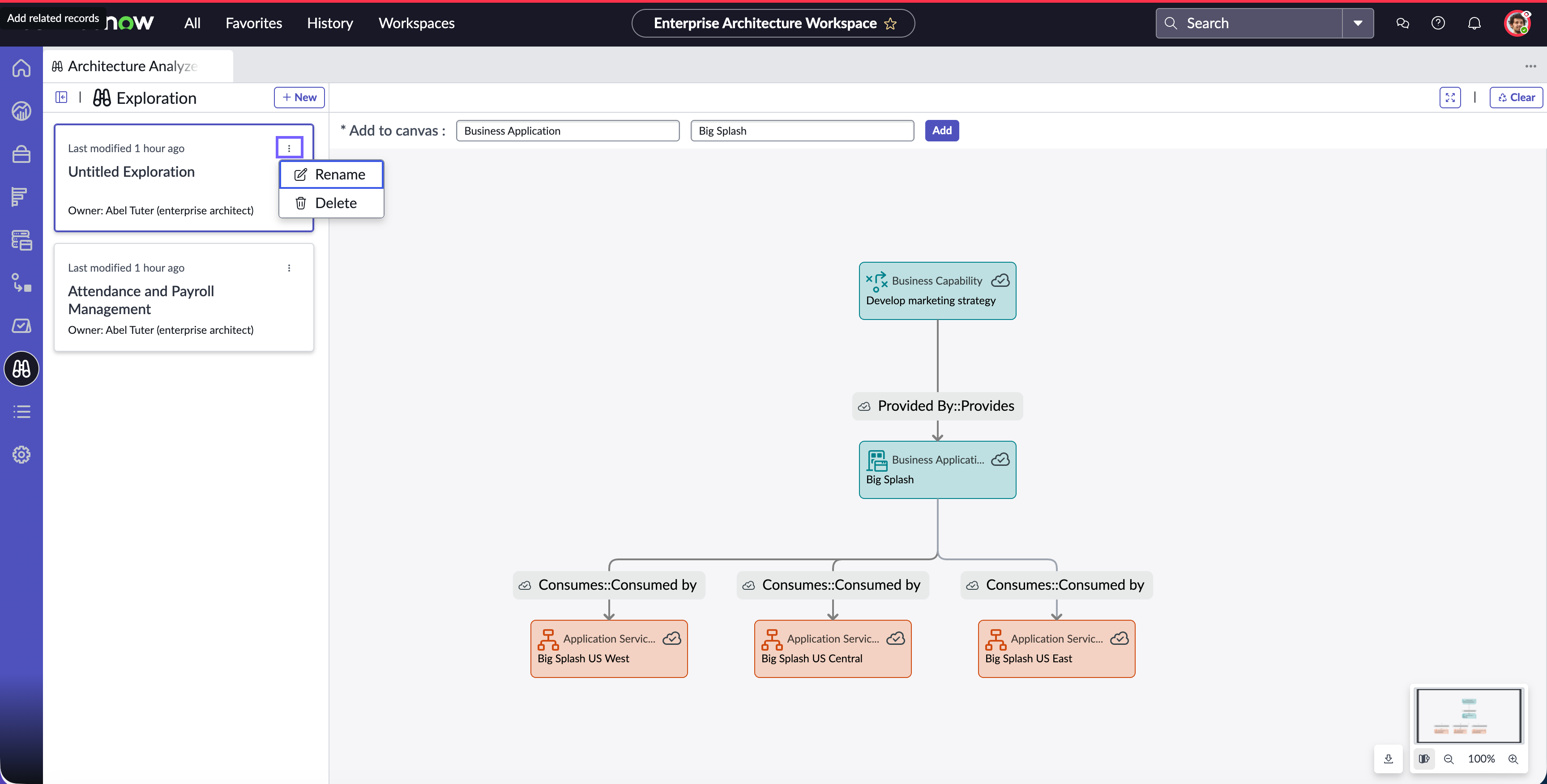Open the business applications sidebar icon
The height and width of the screenshot is (784, 1547).
pos(21,240)
